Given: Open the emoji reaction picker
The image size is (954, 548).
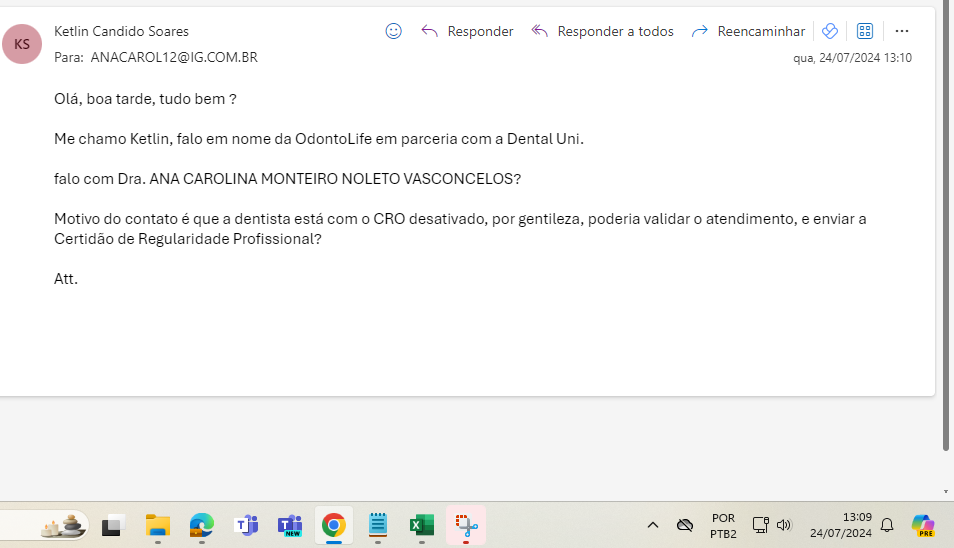Looking at the screenshot, I should coord(394,31).
